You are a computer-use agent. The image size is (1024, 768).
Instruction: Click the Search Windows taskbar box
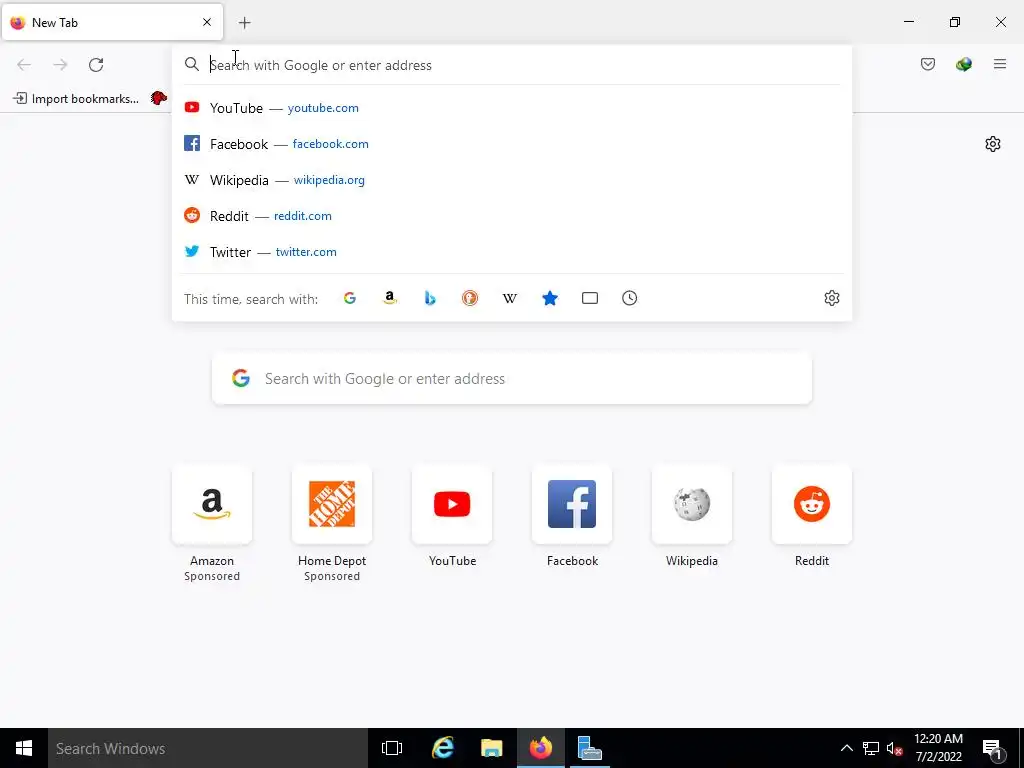(x=208, y=748)
